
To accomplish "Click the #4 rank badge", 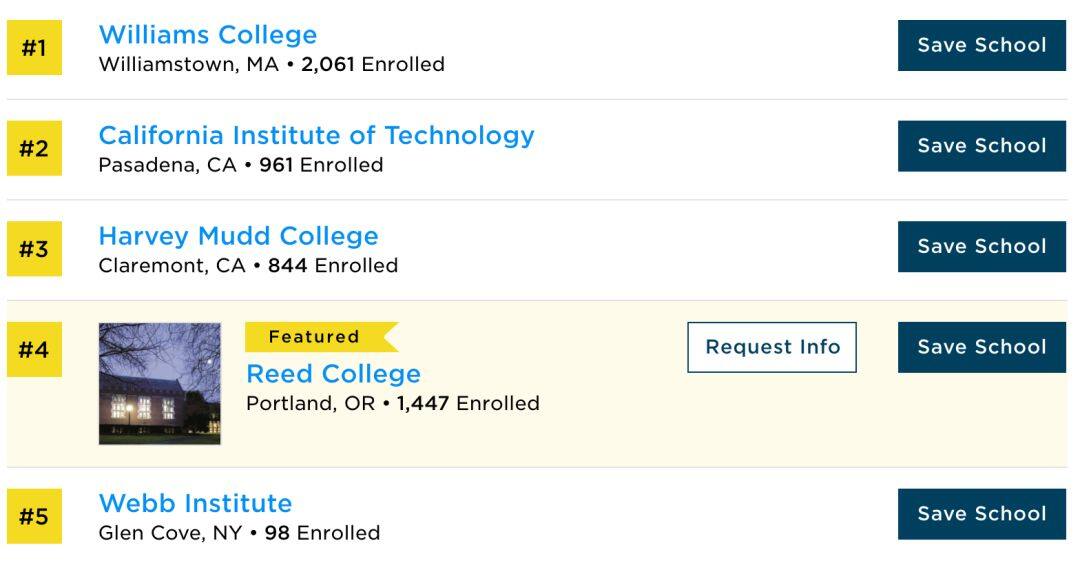I will [34, 349].
